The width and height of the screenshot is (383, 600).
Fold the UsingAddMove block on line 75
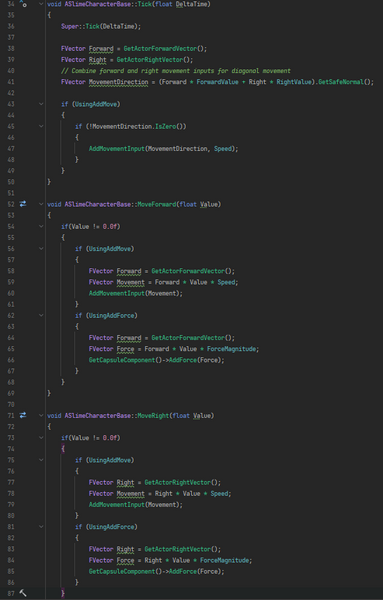coord(41,460)
